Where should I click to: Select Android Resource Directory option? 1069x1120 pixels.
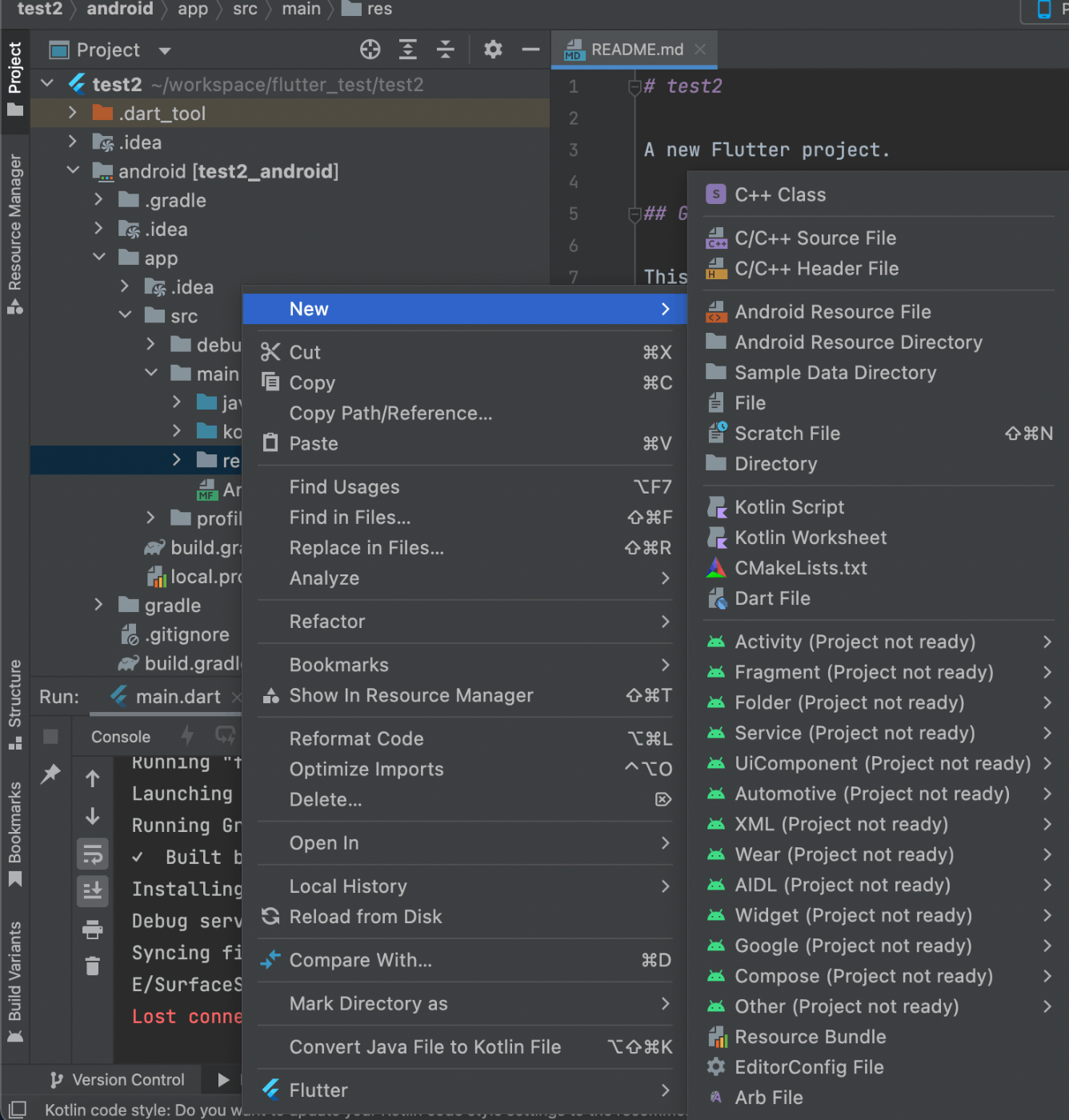pyautogui.click(x=878, y=342)
